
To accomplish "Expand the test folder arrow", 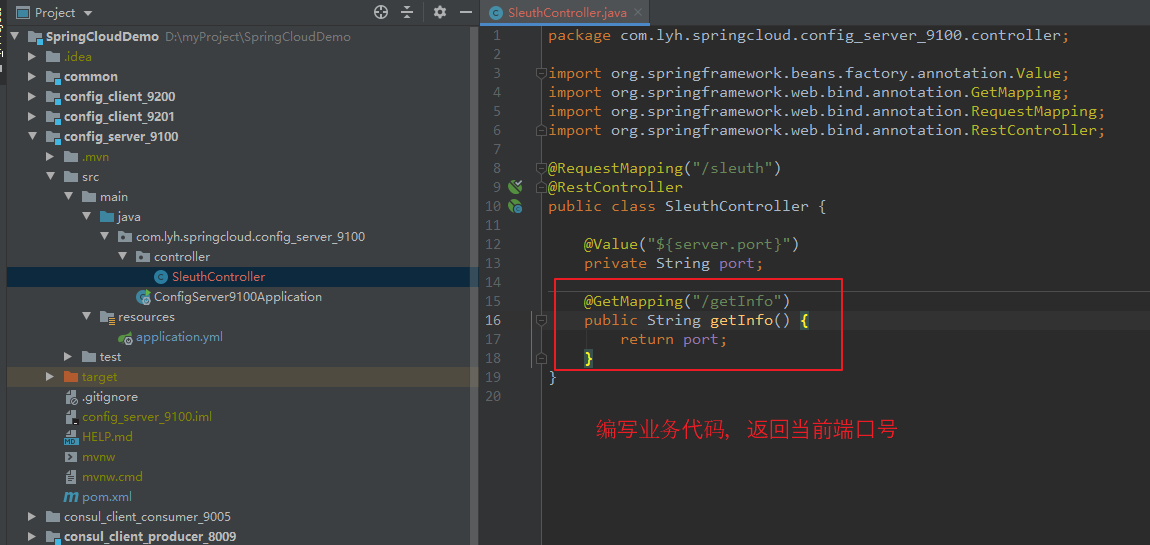I will coord(68,356).
